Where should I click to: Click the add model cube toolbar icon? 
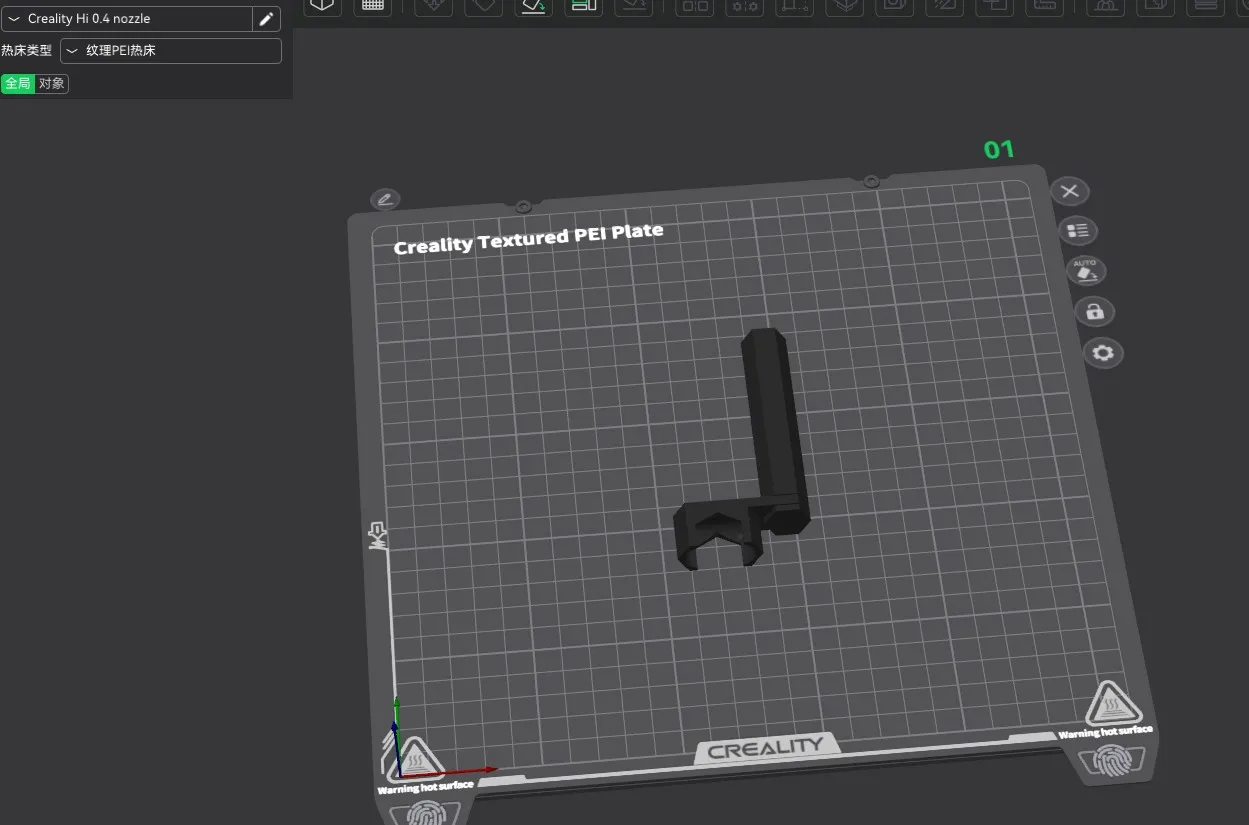tap(322, 5)
